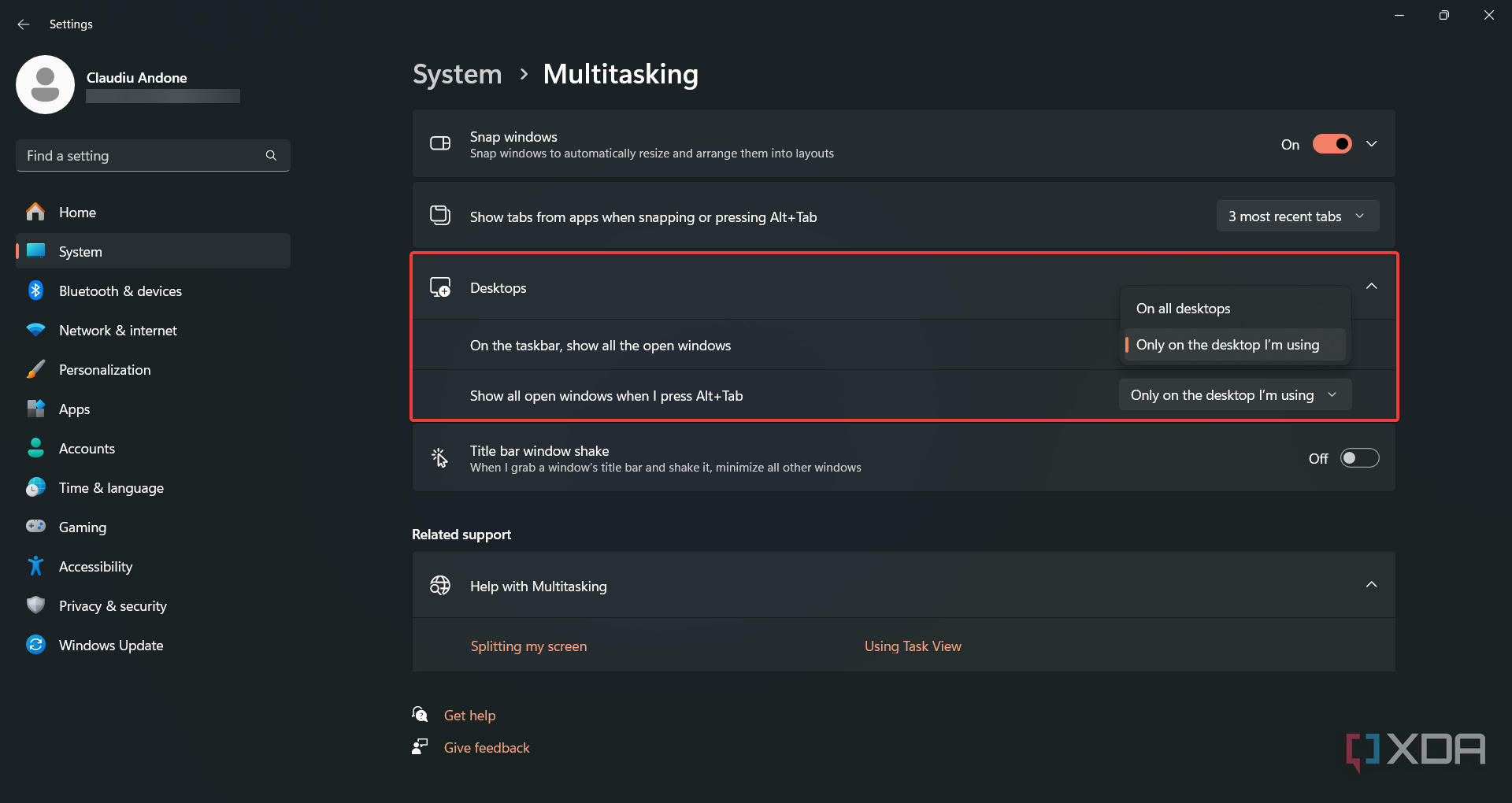Click System in the breadcrumb
Image resolution: width=1512 pixels, height=803 pixels.
(x=458, y=74)
